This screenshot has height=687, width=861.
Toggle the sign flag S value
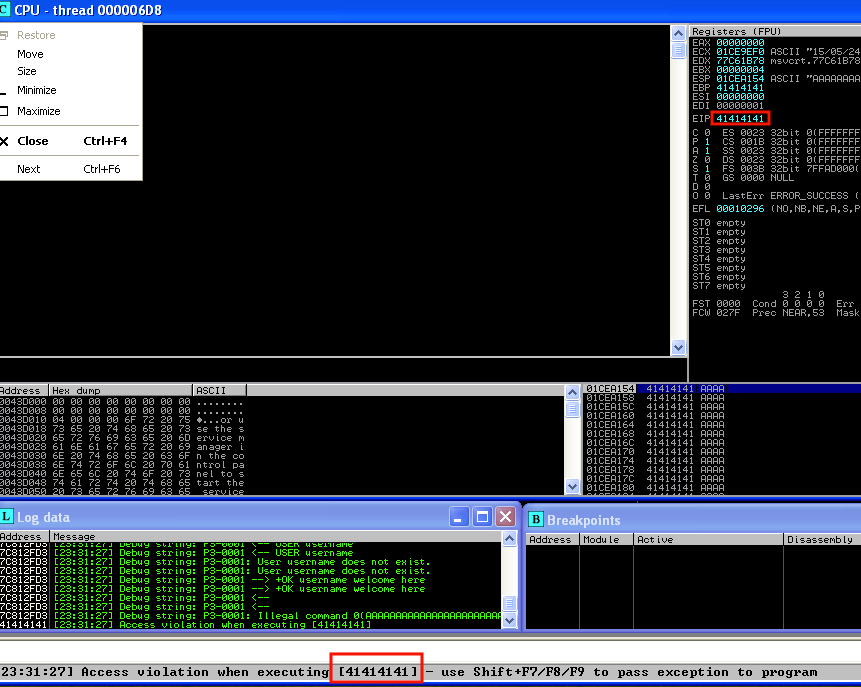(x=708, y=168)
